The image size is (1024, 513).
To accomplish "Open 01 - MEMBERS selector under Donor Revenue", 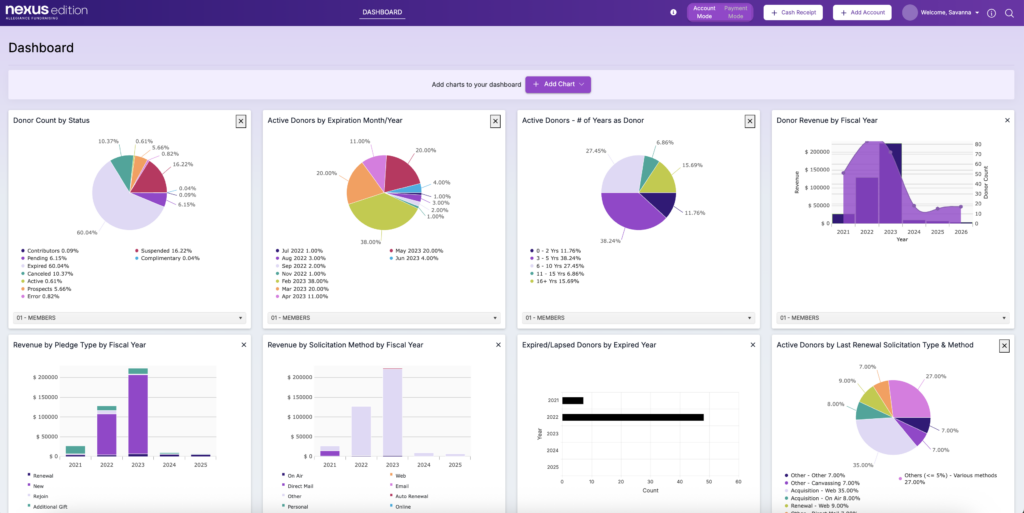I will 893,318.
